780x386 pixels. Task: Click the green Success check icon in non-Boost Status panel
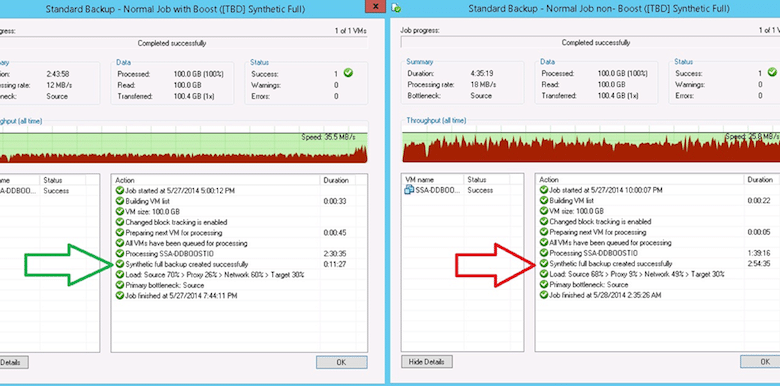[772, 72]
